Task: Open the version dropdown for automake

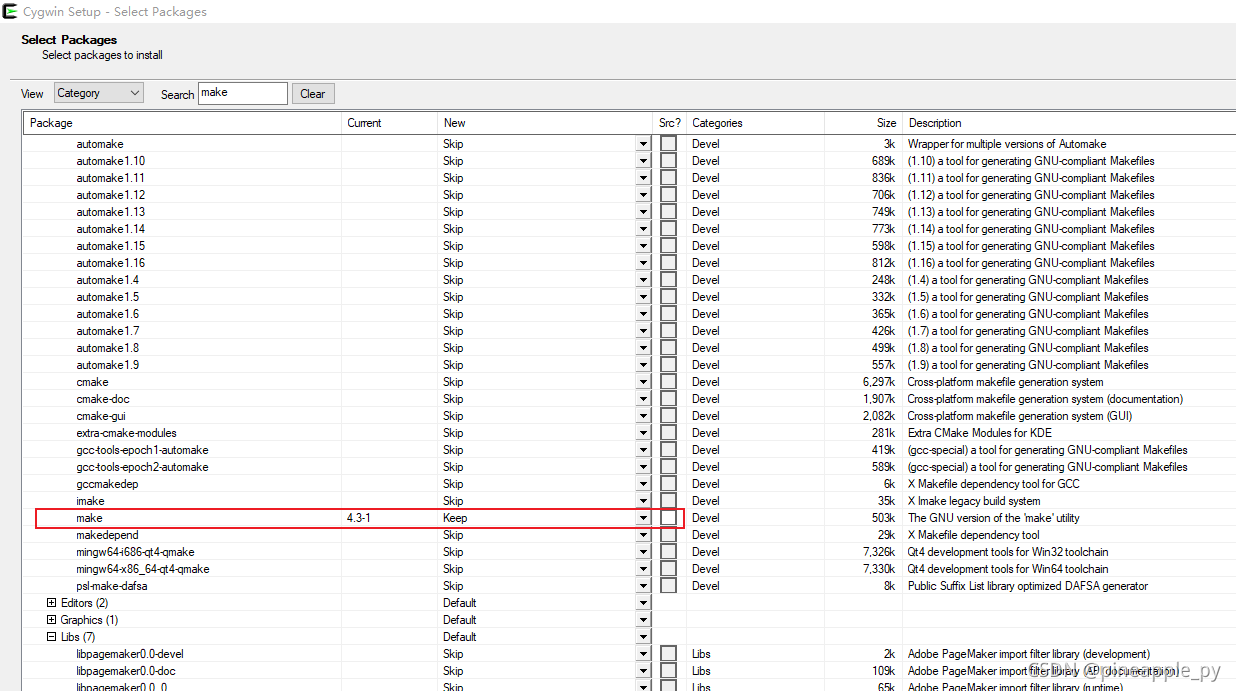Action: (643, 144)
